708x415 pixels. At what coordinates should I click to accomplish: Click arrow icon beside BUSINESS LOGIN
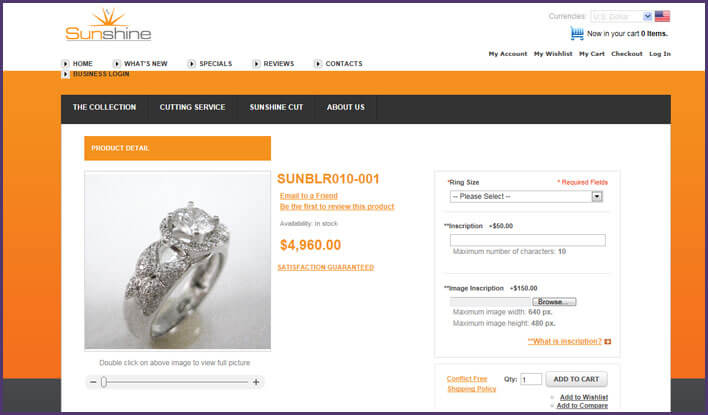65,74
